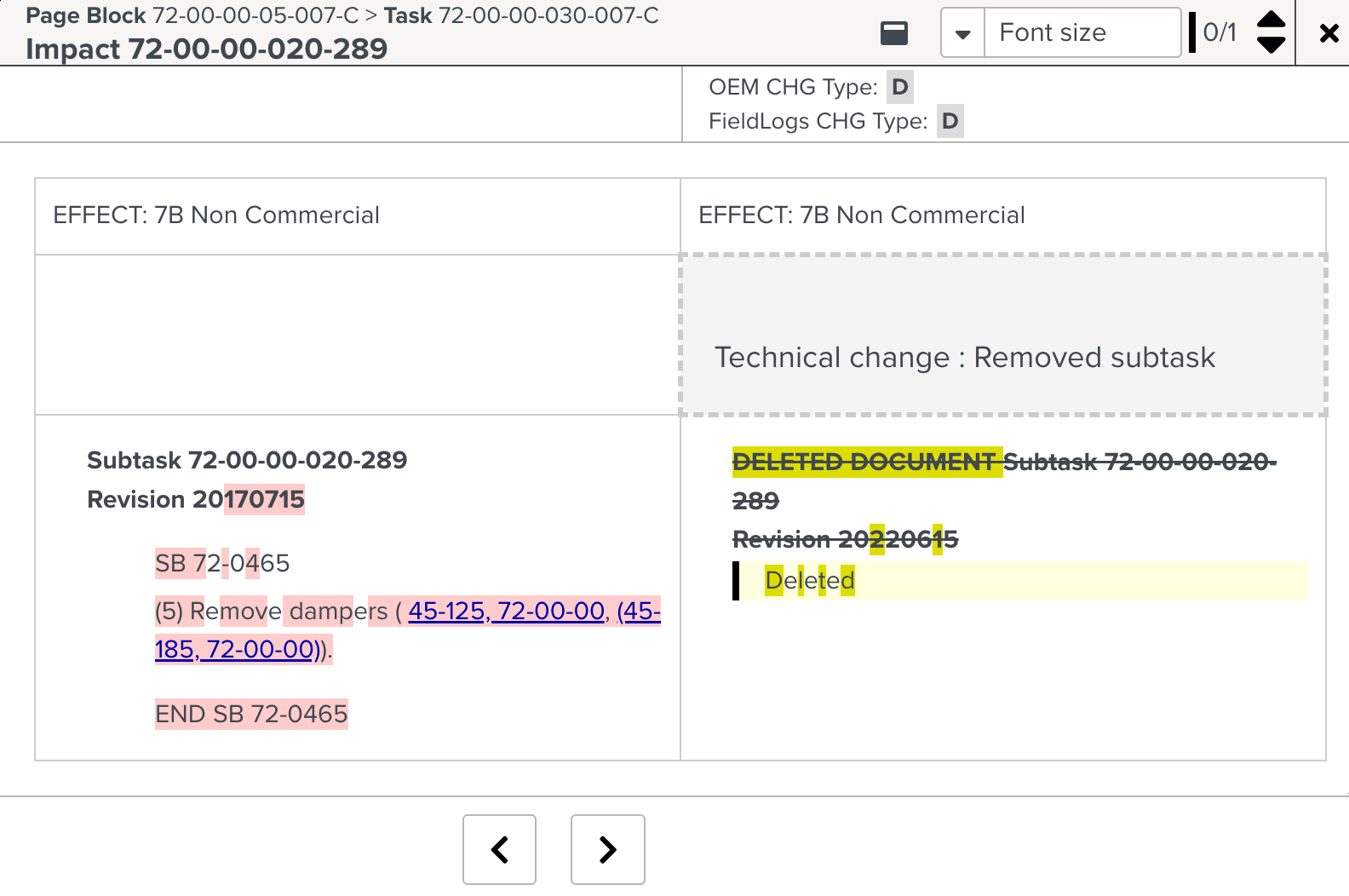This screenshot has height=896, width=1349.
Task: Click Task 72-00-00-030-007-C breadcrumb
Action: click(x=521, y=15)
